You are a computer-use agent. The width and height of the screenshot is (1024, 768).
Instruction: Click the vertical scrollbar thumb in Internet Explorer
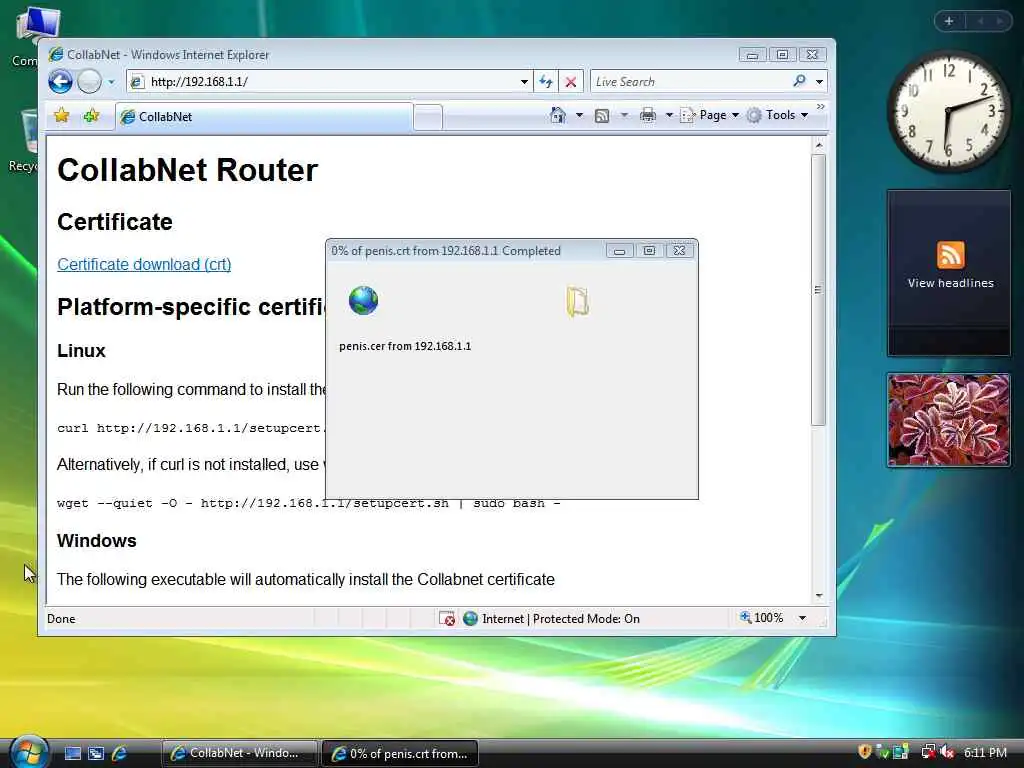818,290
